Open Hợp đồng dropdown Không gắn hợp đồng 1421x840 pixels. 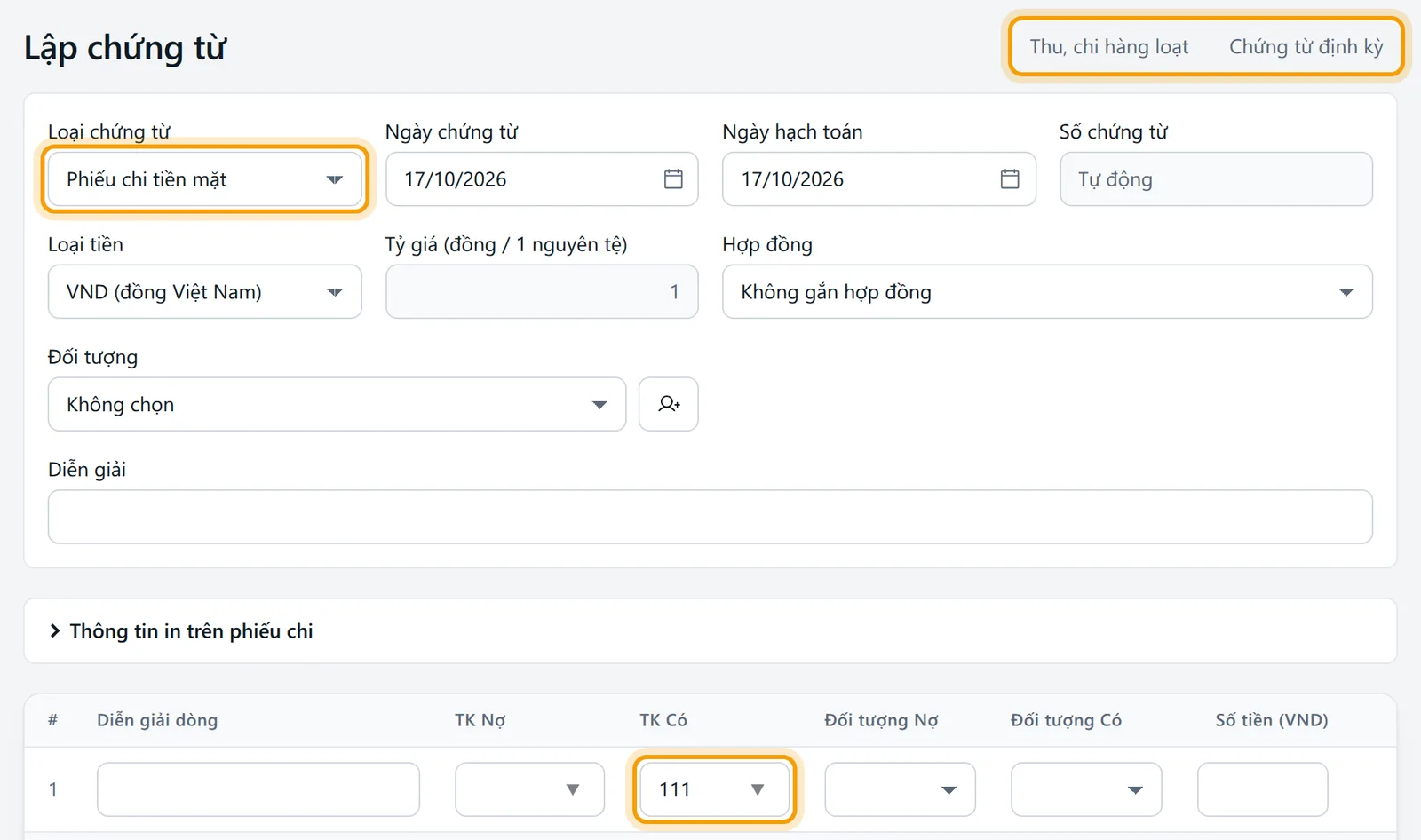click(x=1047, y=291)
